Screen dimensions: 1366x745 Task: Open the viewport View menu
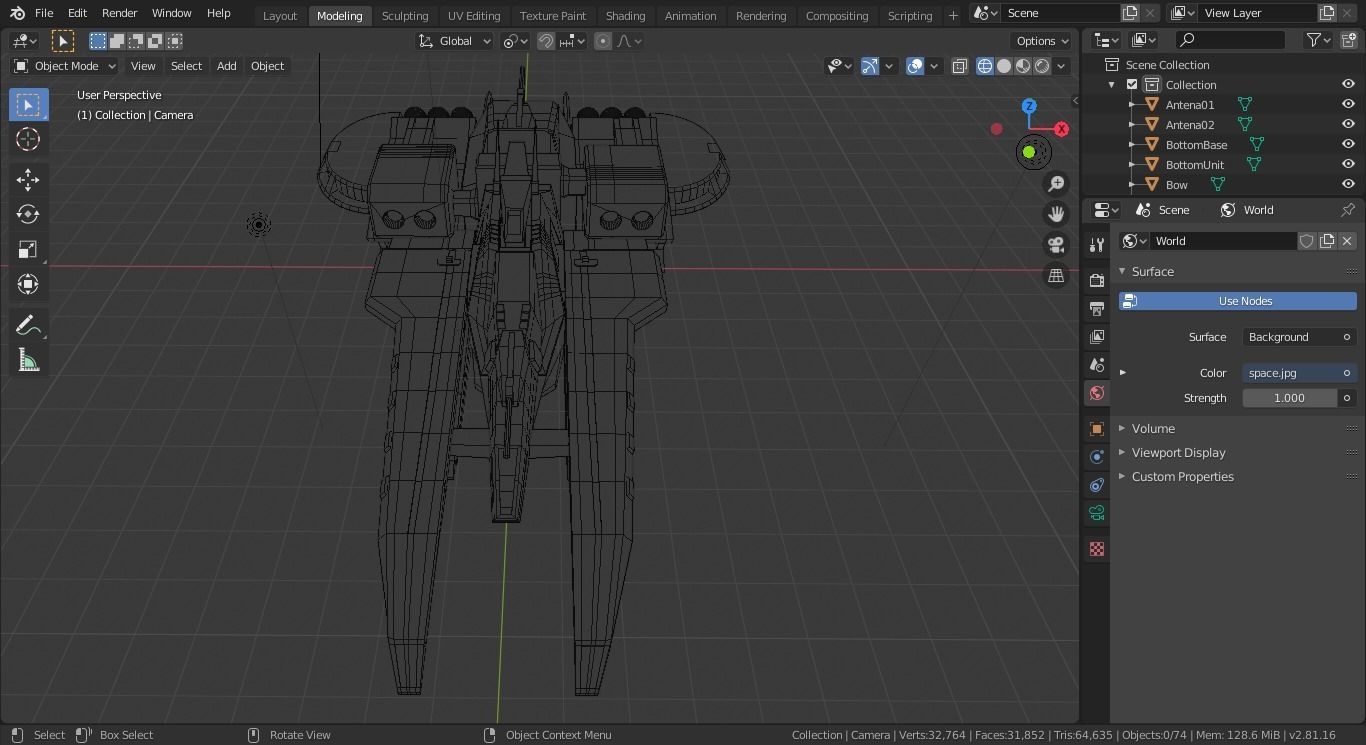[143, 66]
